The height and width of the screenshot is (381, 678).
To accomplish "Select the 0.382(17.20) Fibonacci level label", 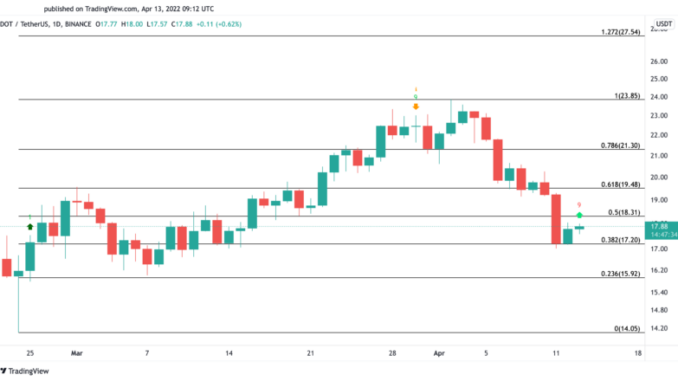I will pyautogui.click(x=620, y=240).
